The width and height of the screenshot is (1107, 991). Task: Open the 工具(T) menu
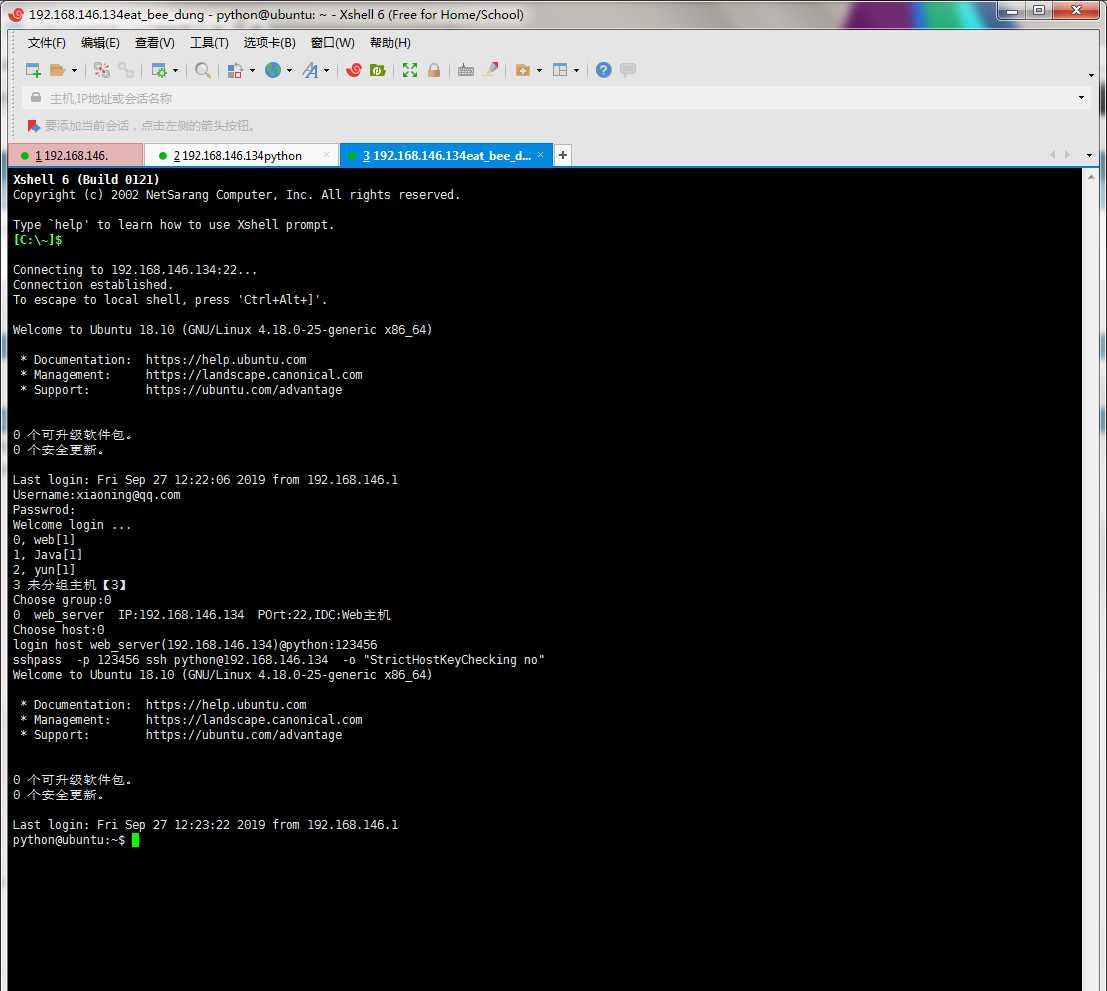pyautogui.click(x=209, y=43)
